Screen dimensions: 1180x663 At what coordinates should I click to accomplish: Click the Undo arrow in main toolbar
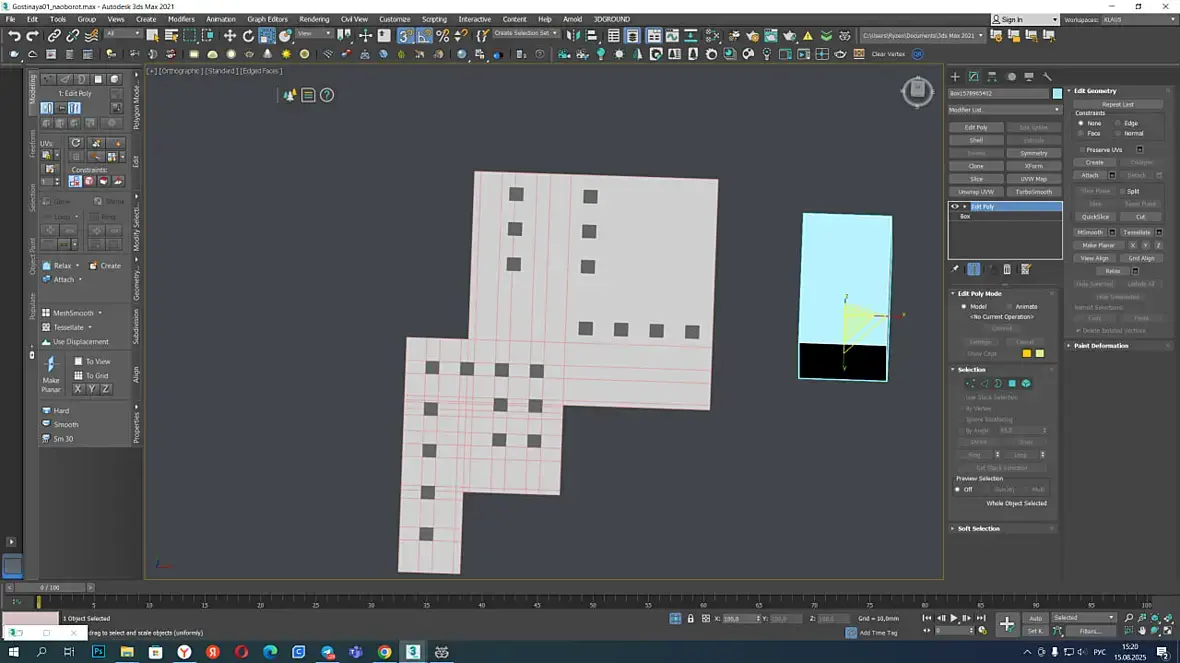click(14, 36)
